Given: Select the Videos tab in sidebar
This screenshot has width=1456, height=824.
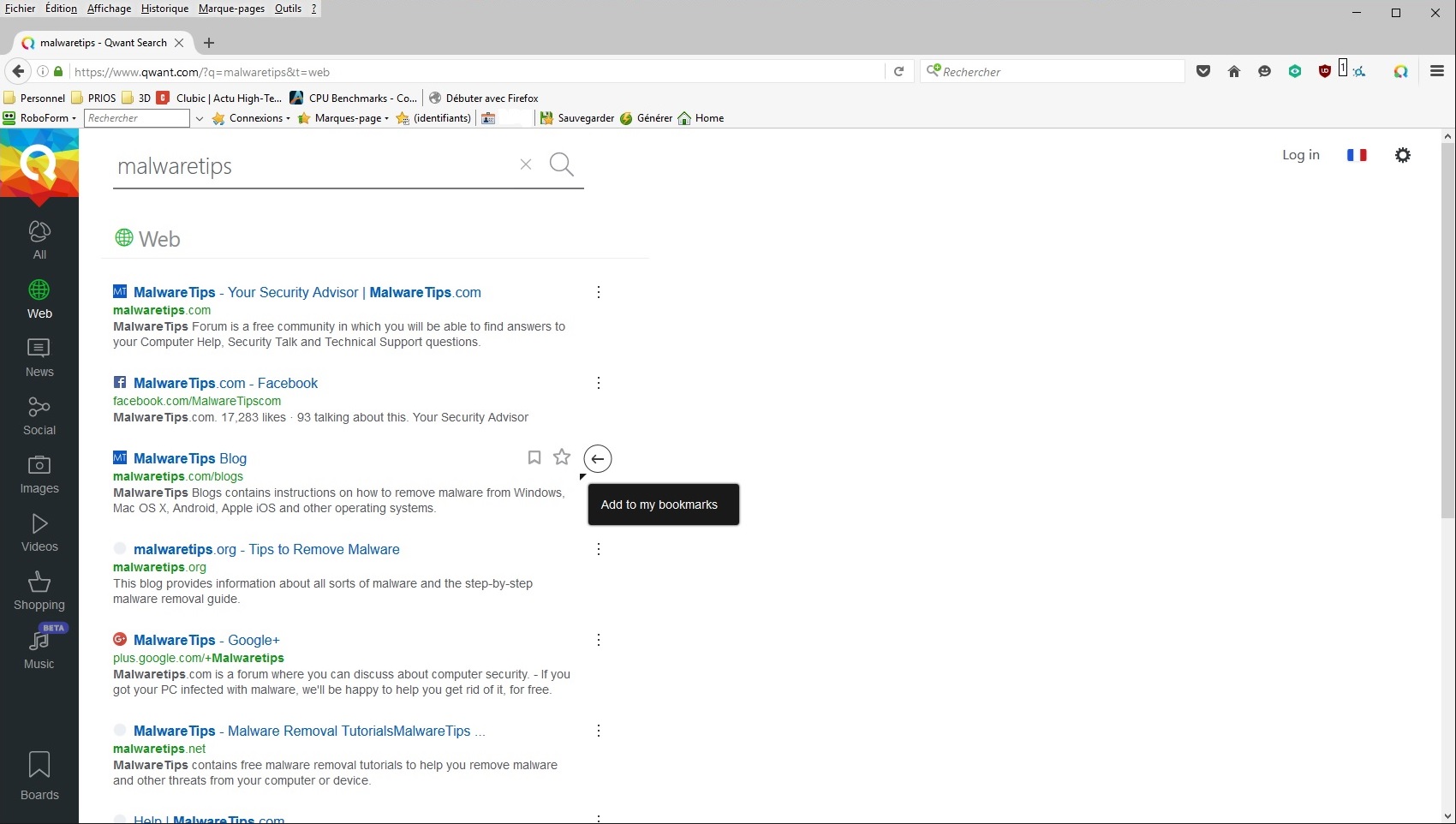Looking at the screenshot, I should pyautogui.click(x=39, y=533).
